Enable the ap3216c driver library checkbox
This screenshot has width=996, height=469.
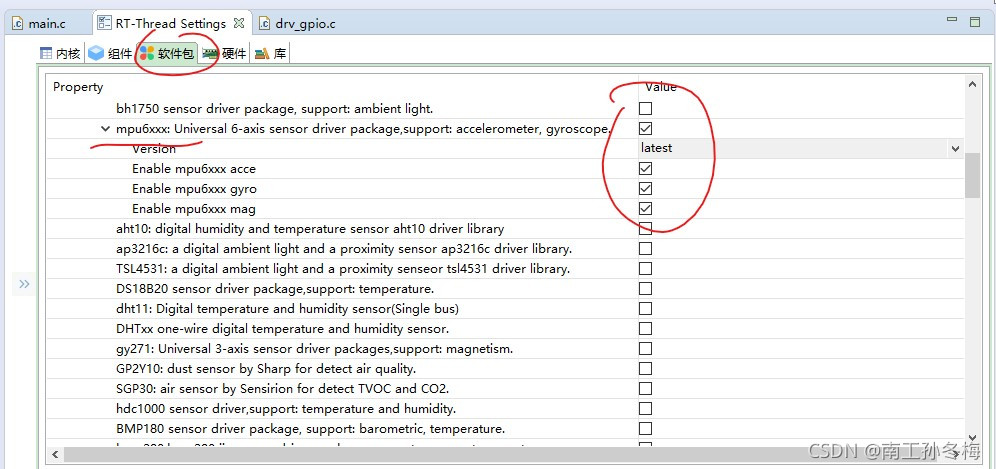[645, 248]
